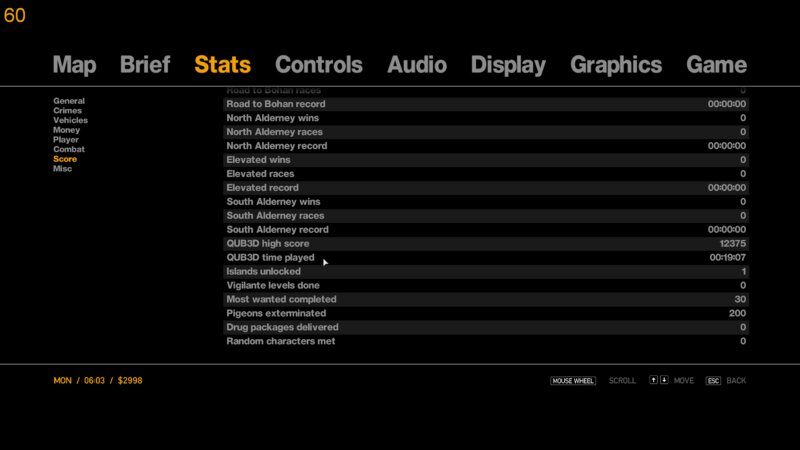This screenshot has width=800, height=450.
Task: Select the South Alderney races row
Action: tap(486, 216)
